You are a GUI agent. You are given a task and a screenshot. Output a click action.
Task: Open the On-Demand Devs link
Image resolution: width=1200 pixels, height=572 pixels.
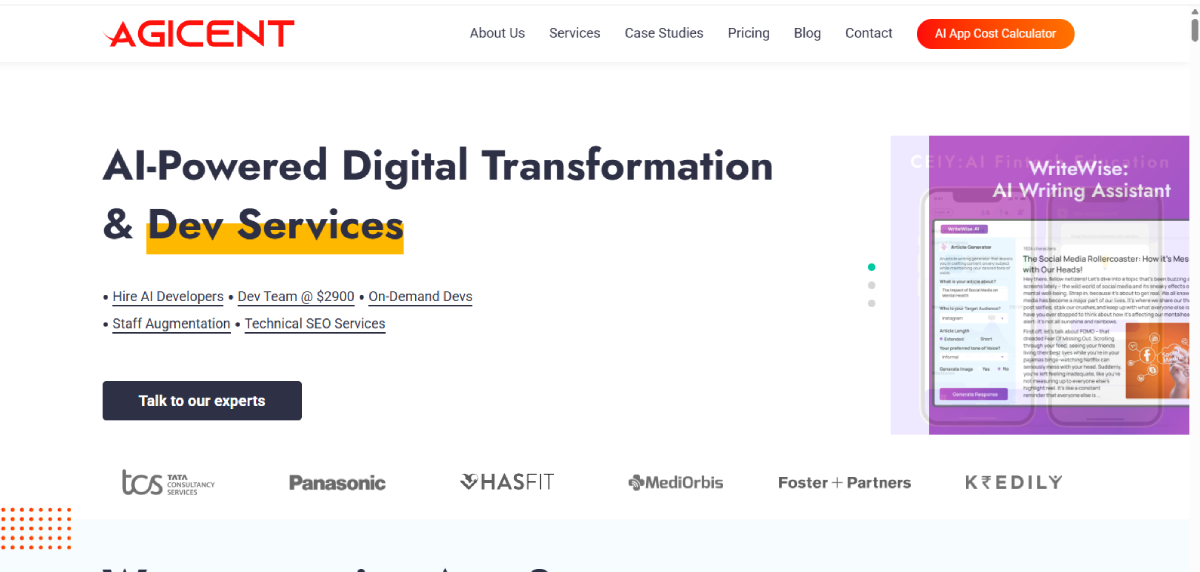[420, 297]
